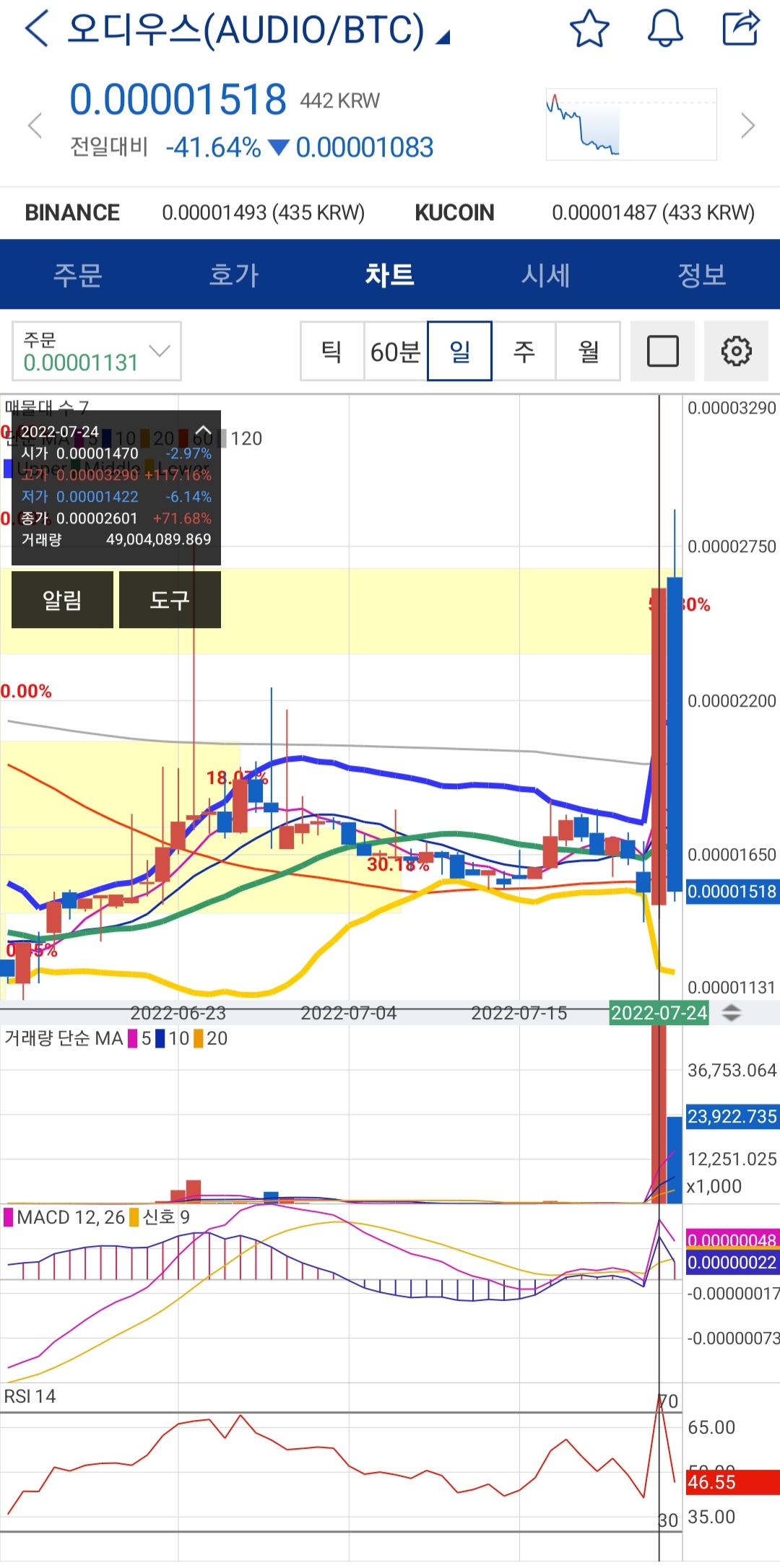Switch to the 주문 tab
The width and height of the screenshot is (780, 1568).
click(78, 274)
